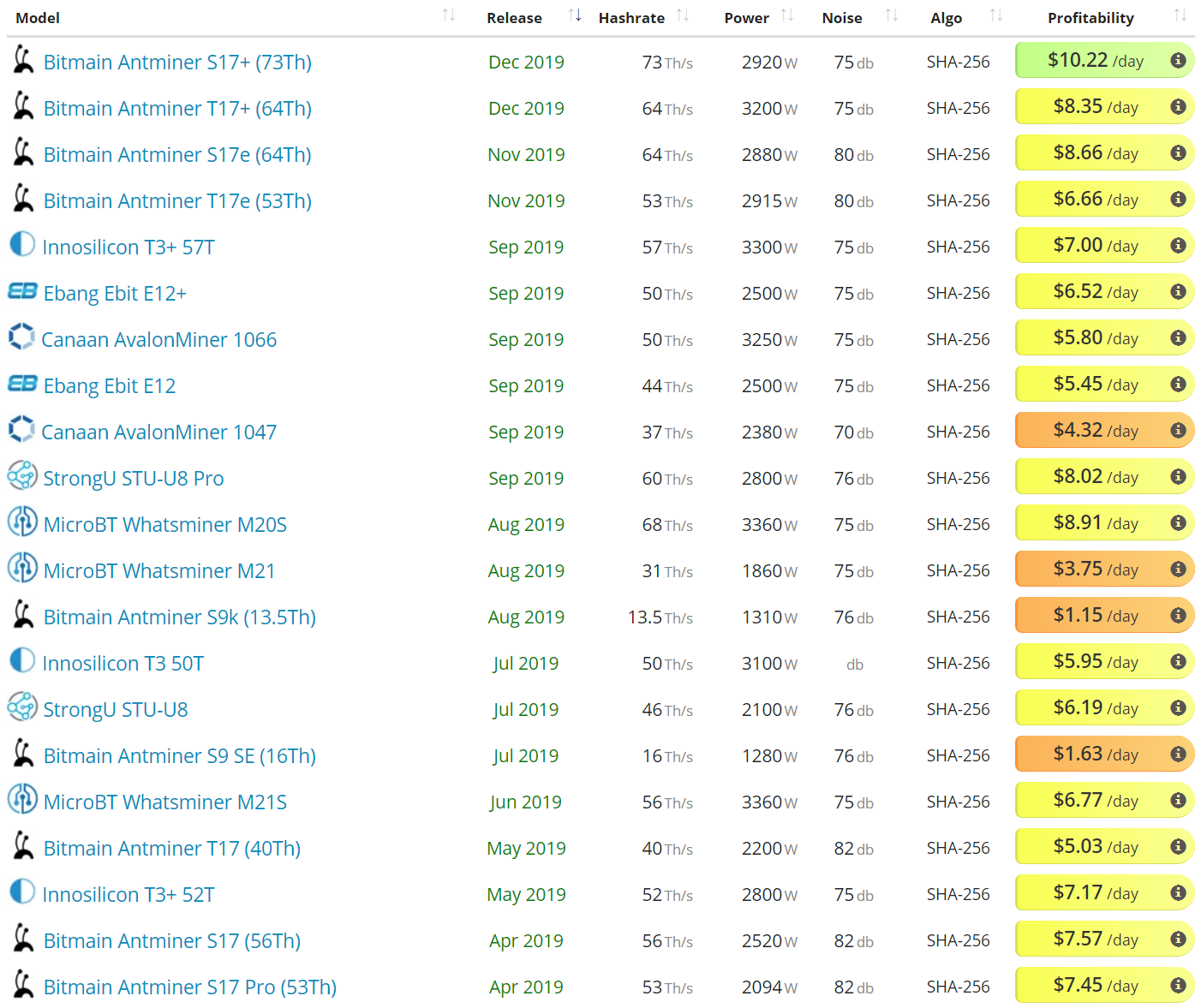Open info icon on the $4.32/day profitability
Viewport: 1195px width, 1008px height.
point(1178,430)
